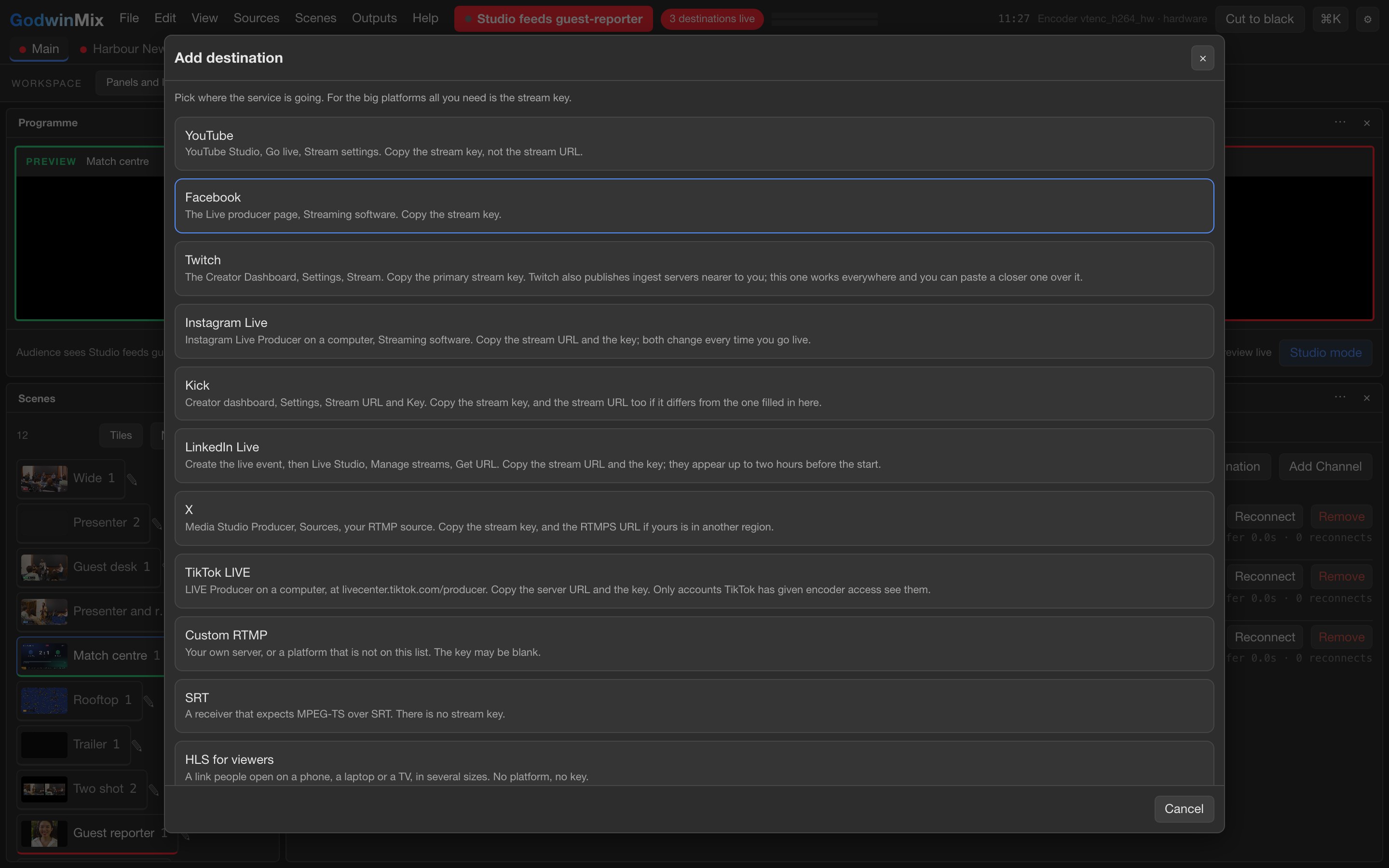Click the Studio feeds guest-reporter status

click(553, 19)
